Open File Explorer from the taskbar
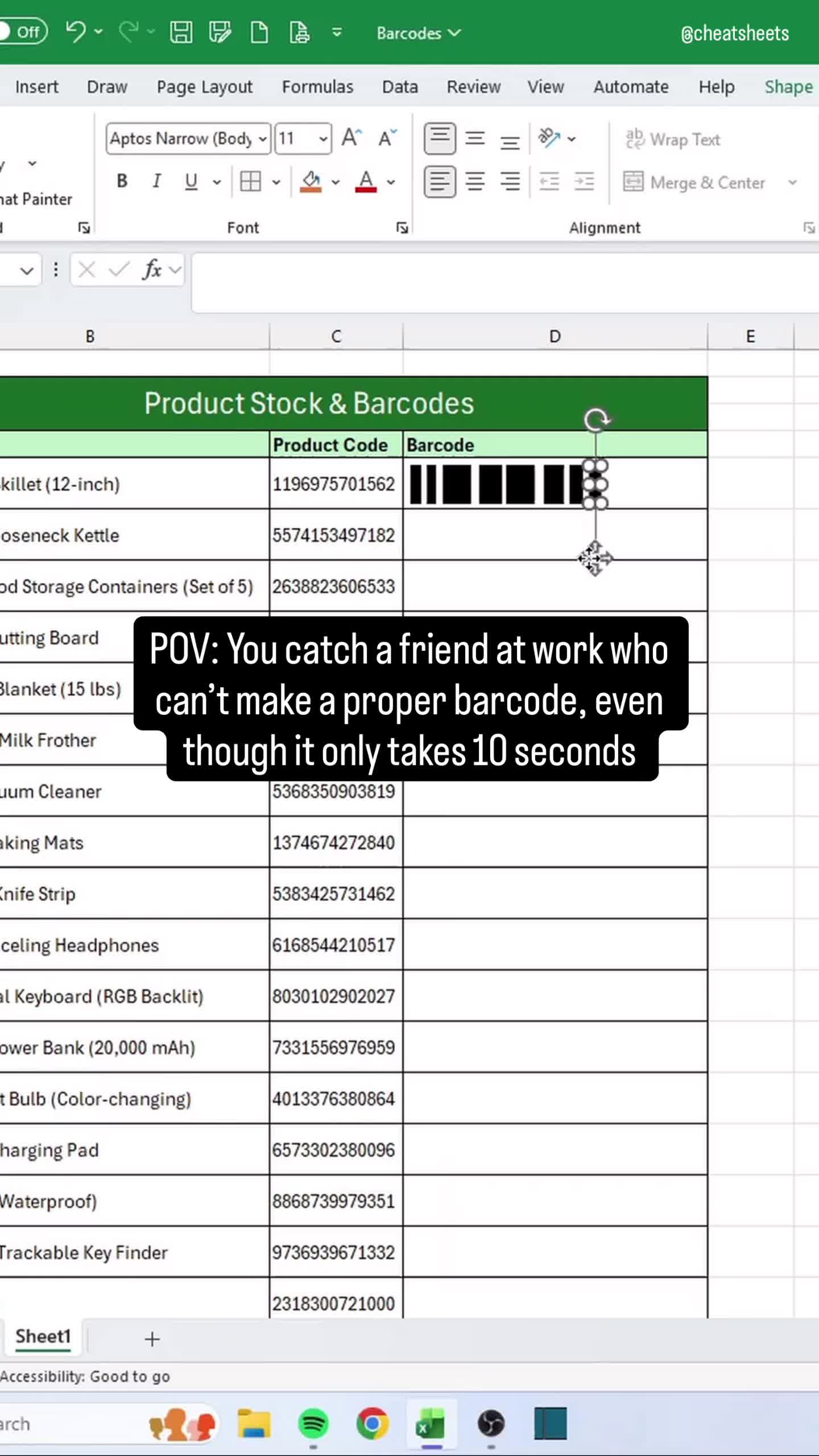819x1456 pixels. click(x=254, y=1424)
